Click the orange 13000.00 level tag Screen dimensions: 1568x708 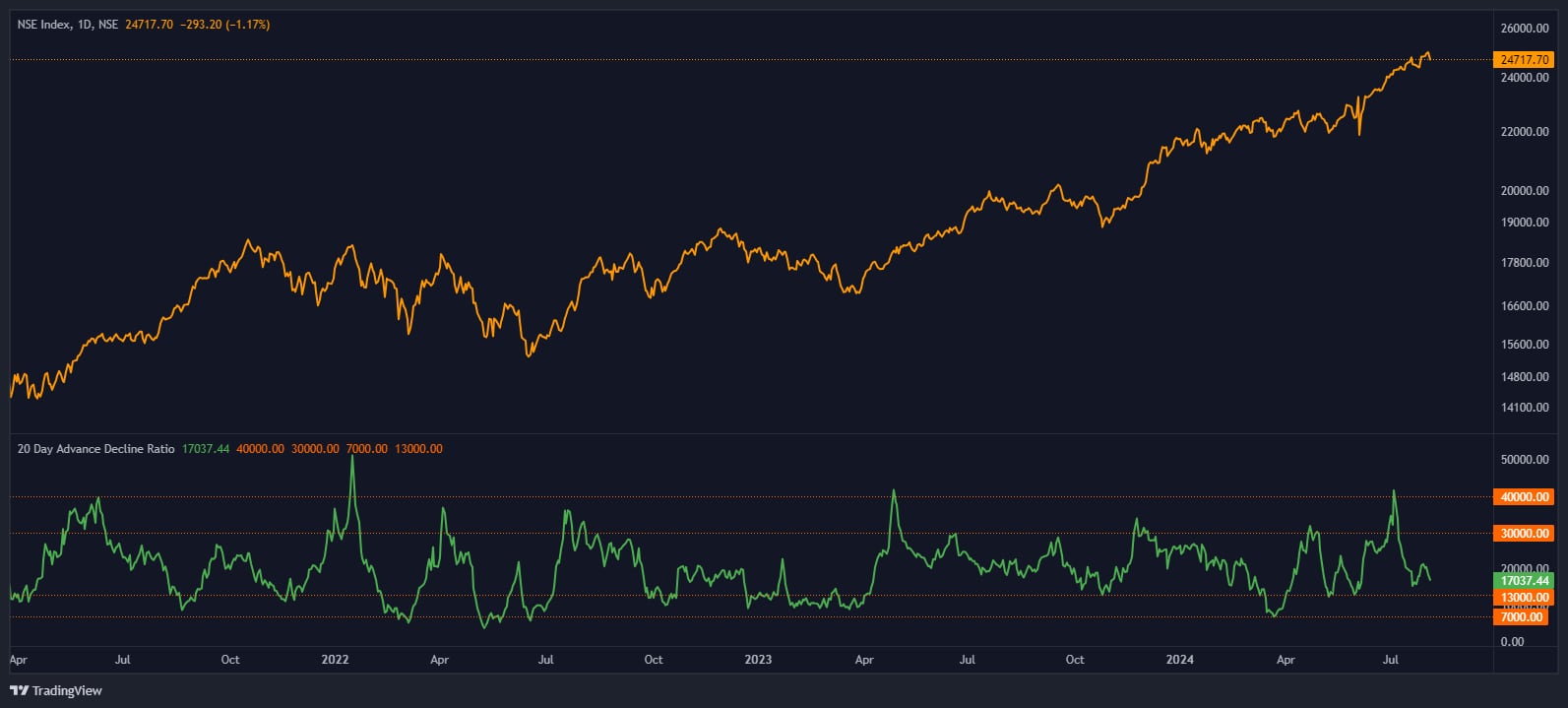[x=1524, y=598]
